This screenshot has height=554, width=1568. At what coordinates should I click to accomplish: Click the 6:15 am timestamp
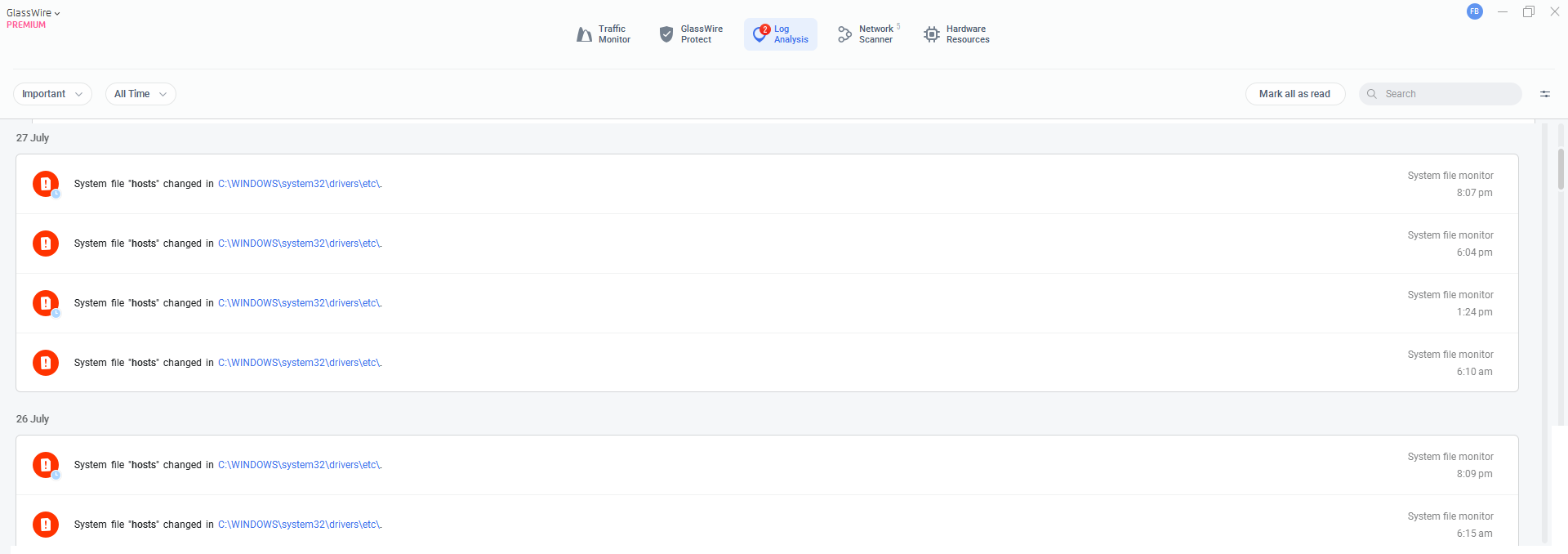1474,534
